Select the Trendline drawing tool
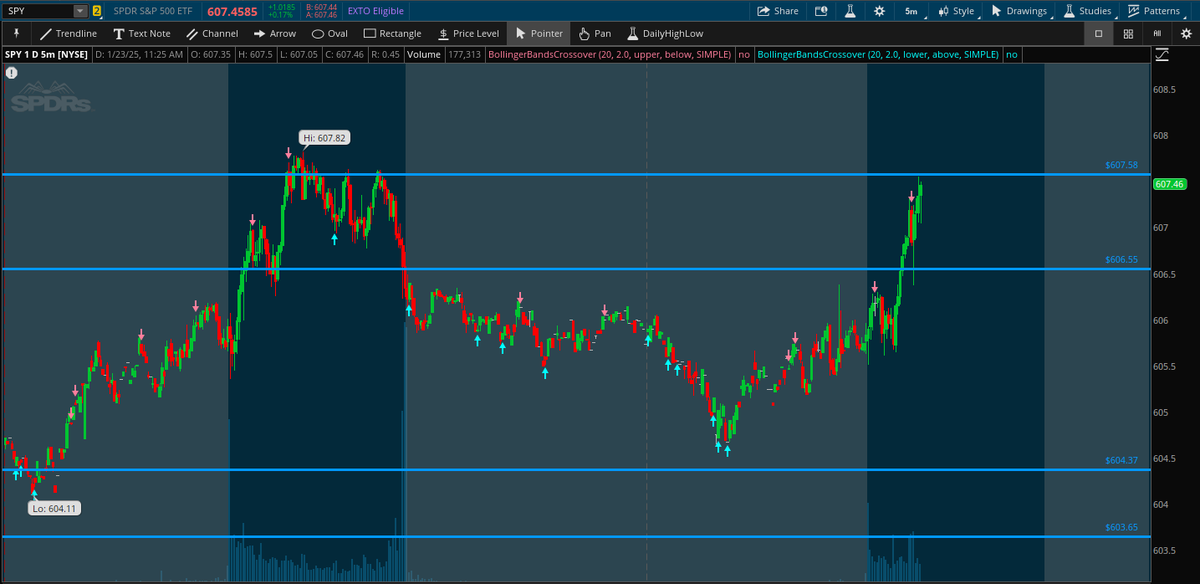The height and width of the screenshot is (584, 1200). click(x=68, y=33)
